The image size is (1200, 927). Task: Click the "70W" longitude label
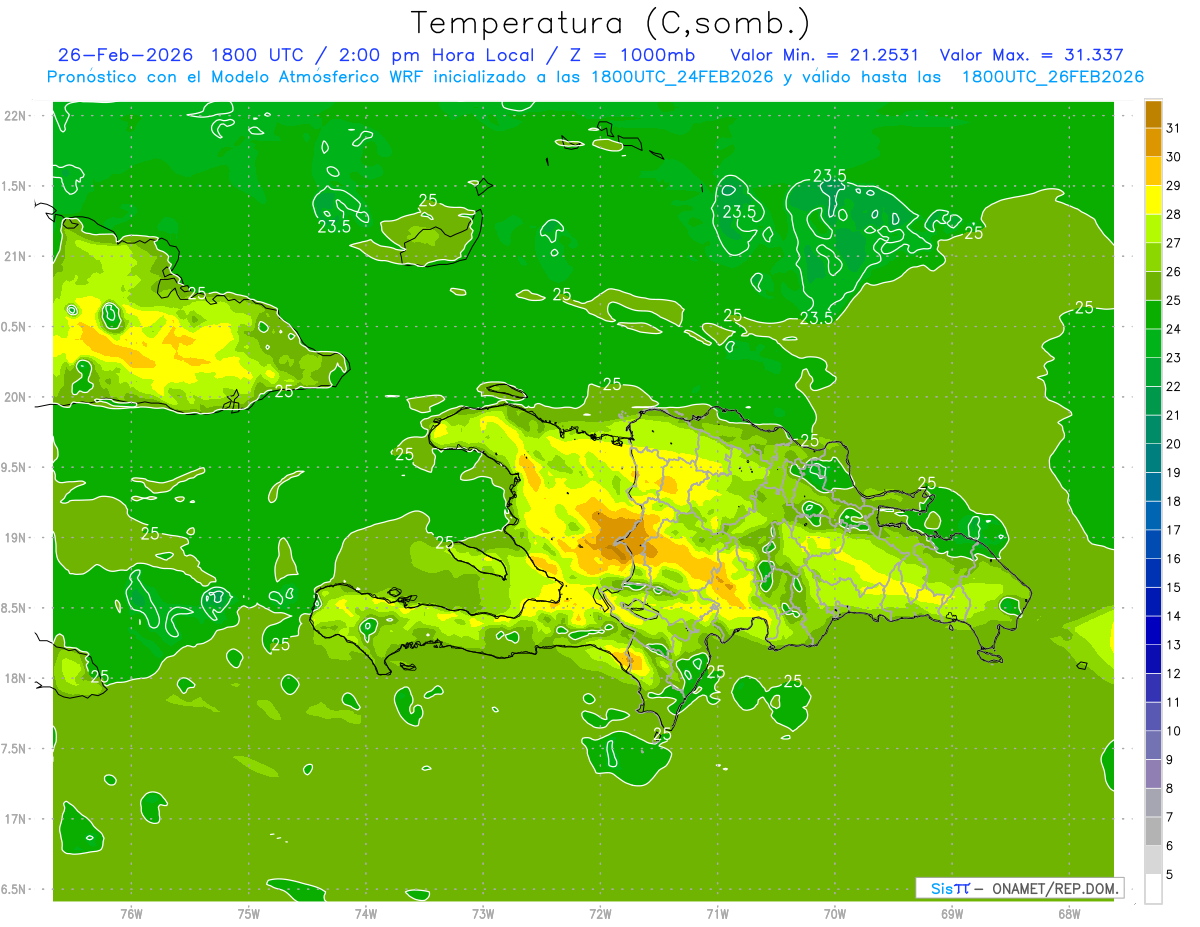tap(835, 913)
